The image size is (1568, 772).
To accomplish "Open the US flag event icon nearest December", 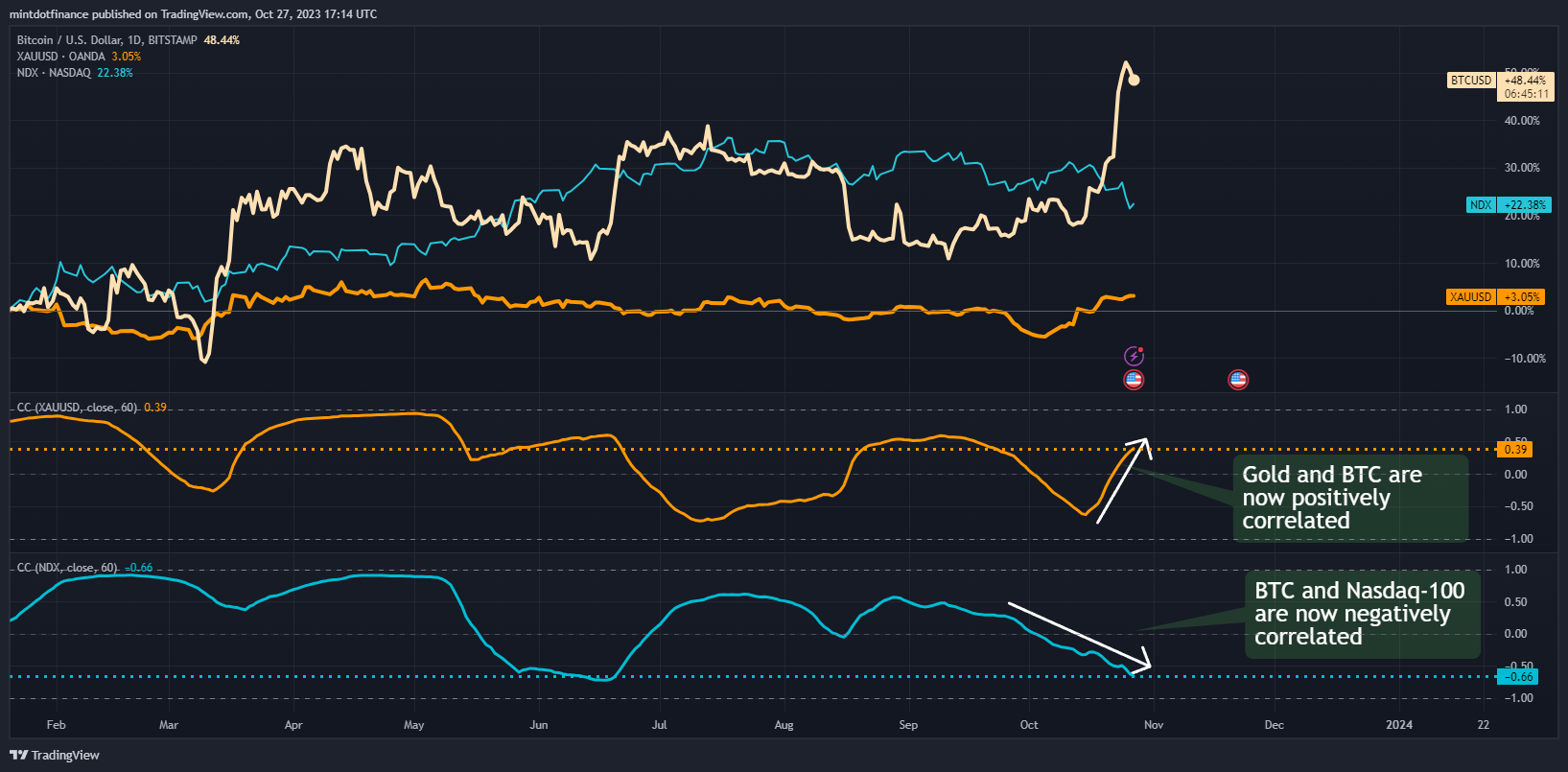I will [1238, 380].
